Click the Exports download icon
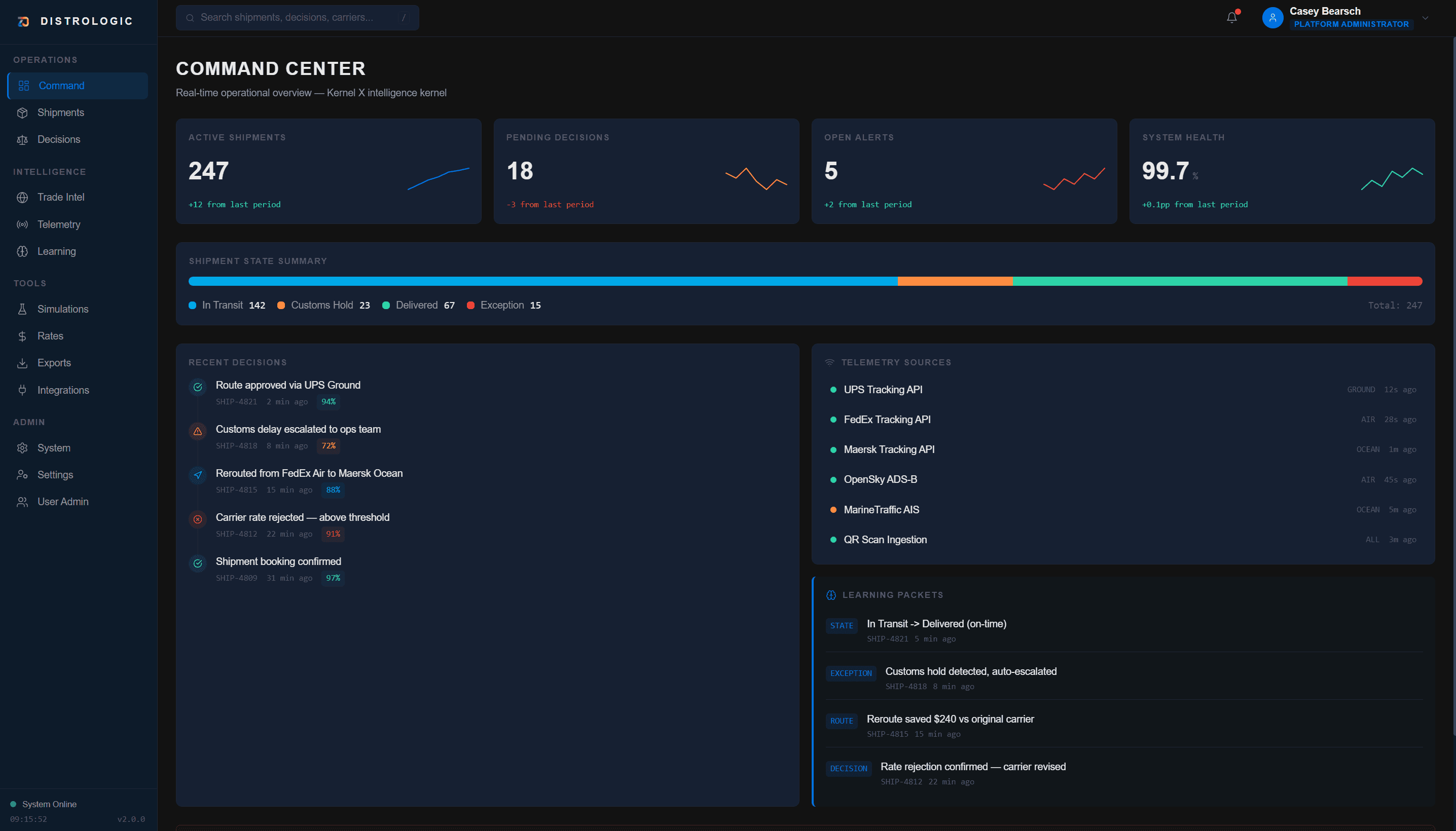 click(23, 362)
